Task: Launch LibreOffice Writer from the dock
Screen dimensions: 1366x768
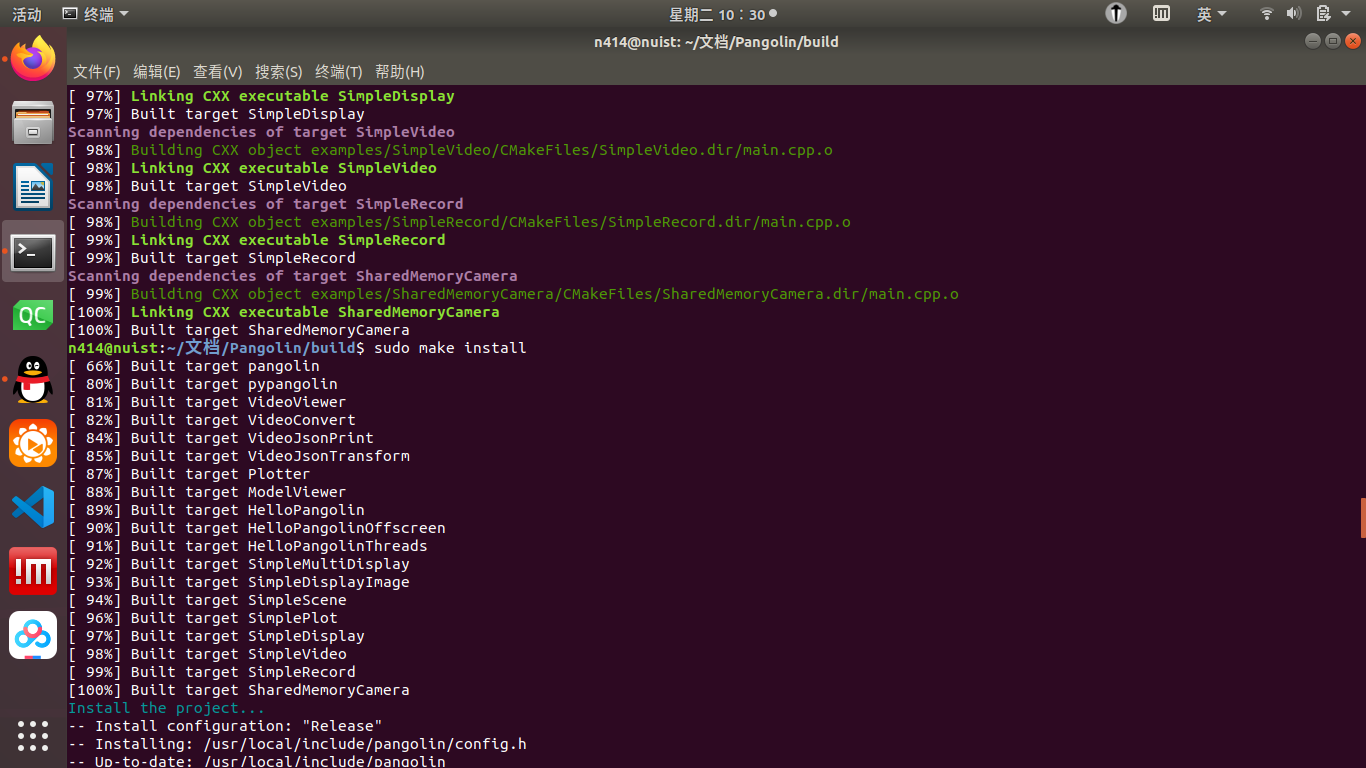Action: click(33, 187)
